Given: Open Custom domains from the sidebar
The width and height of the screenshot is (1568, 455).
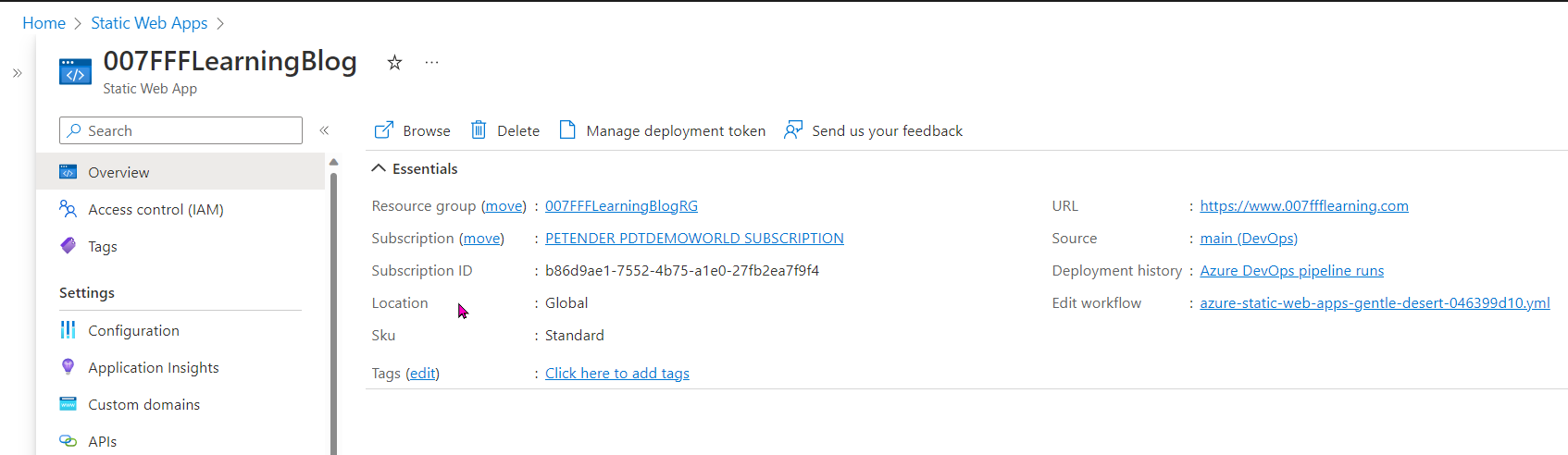Looking at the screenshot, I should tap(143, 404).
